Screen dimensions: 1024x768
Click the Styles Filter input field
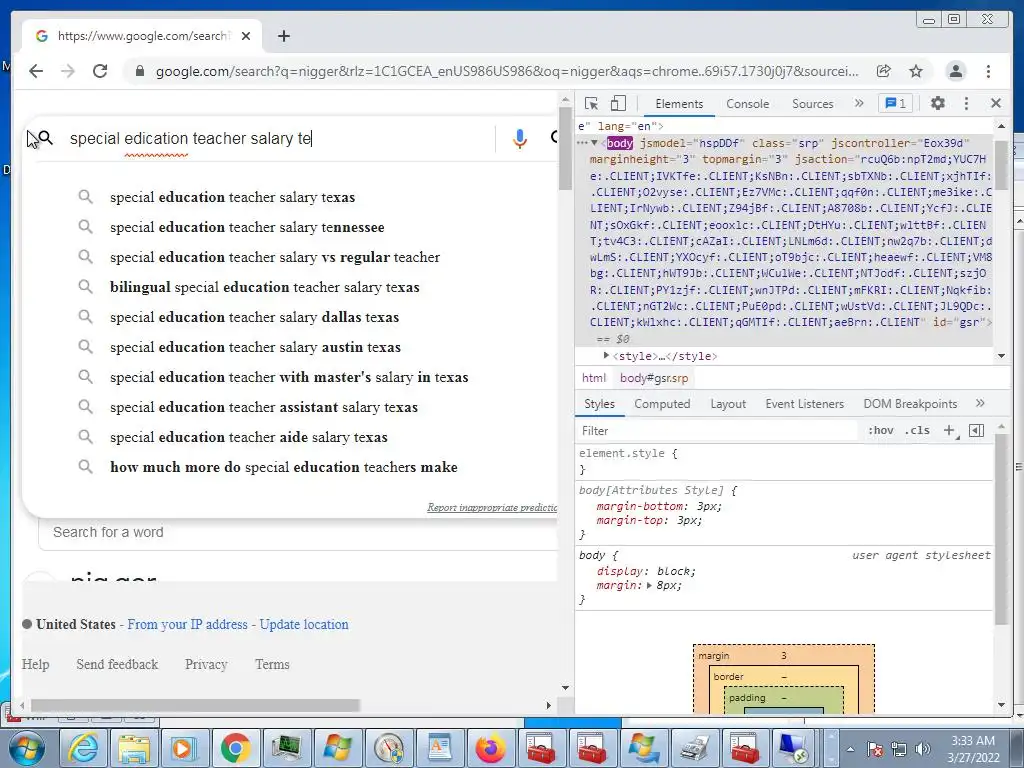click(717, 431)
